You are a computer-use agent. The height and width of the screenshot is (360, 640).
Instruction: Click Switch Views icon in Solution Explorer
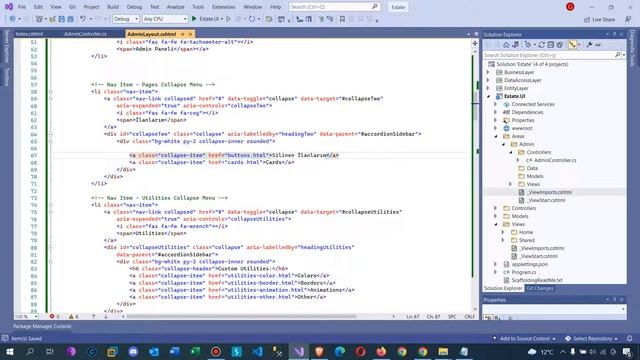click(x=516, y=45)
